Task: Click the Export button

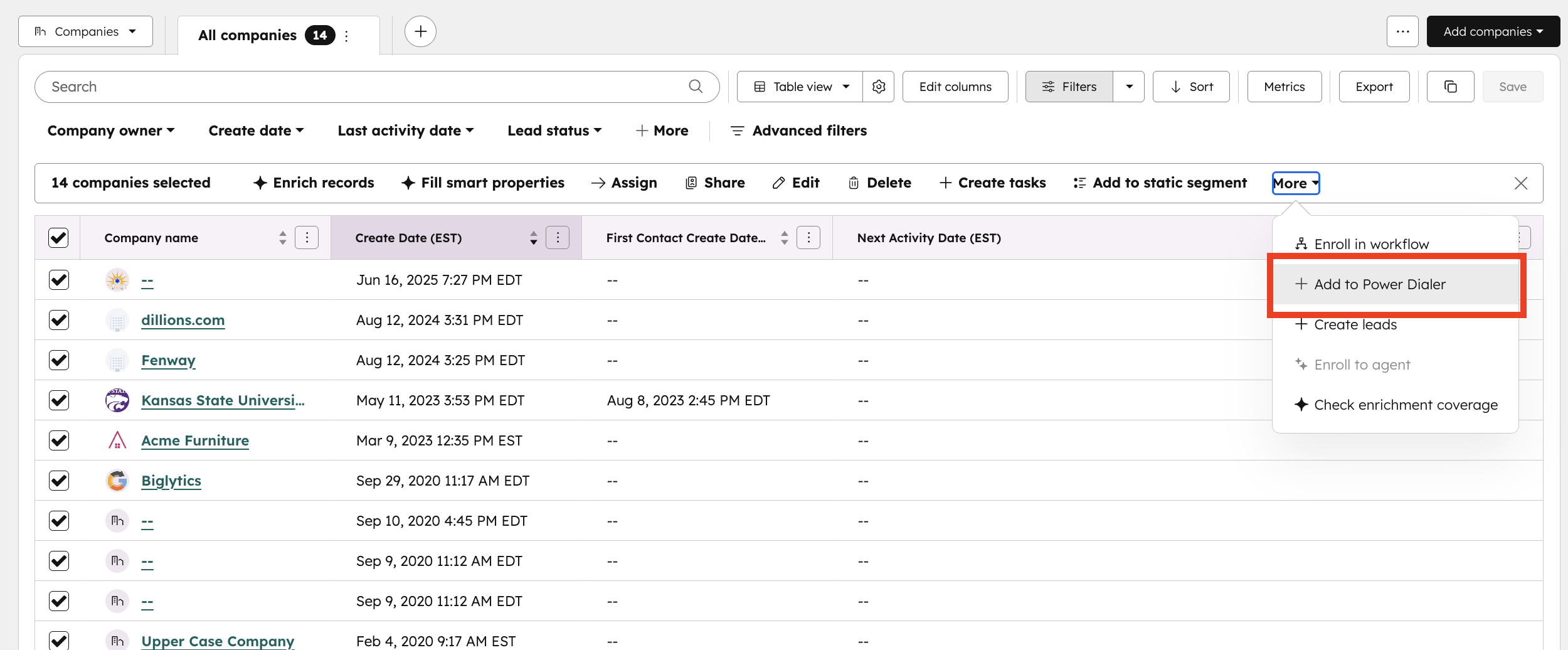Action: coord(1374,87)
